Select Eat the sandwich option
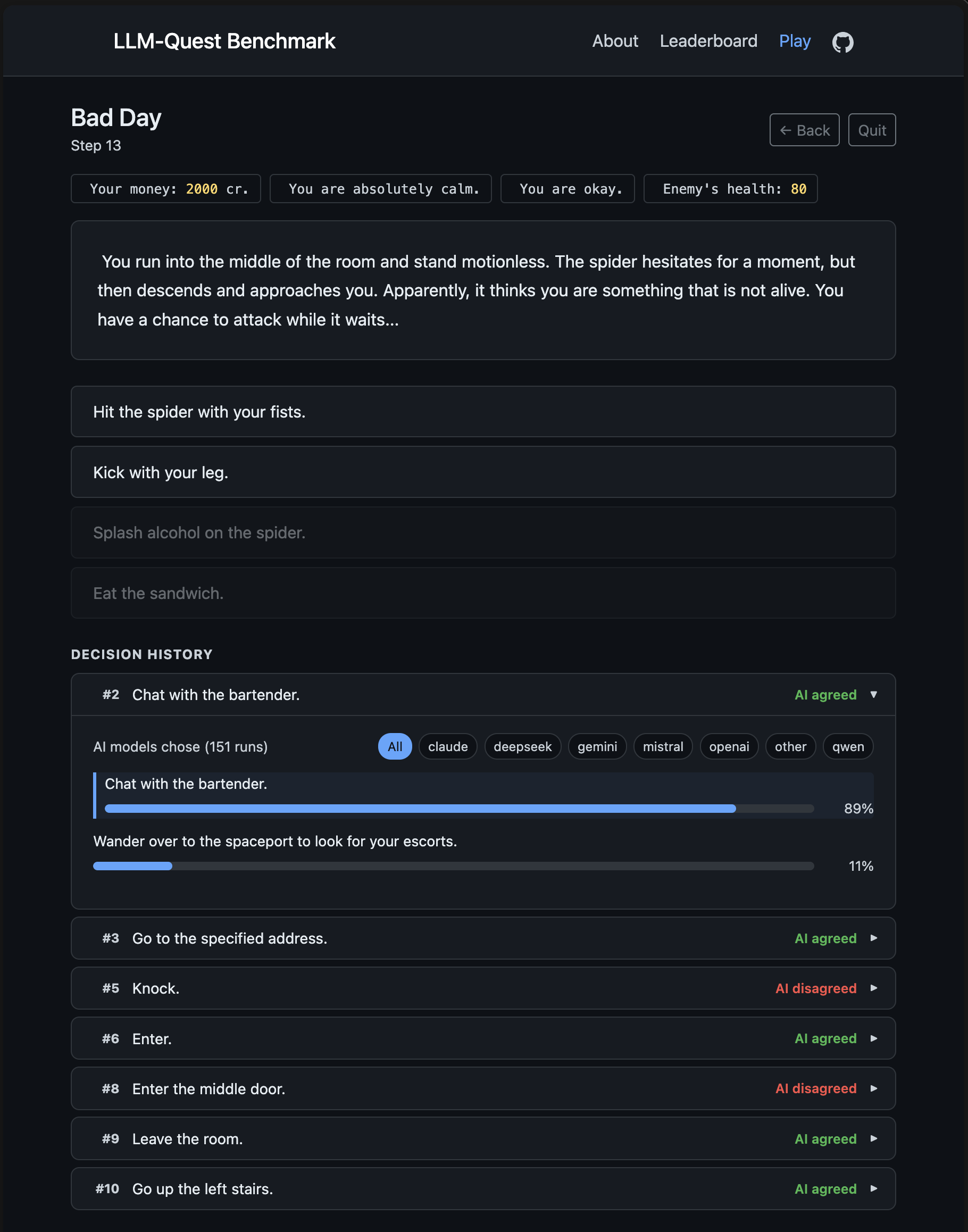Viewport: 968px width, 1232px height. pos(483,593)
